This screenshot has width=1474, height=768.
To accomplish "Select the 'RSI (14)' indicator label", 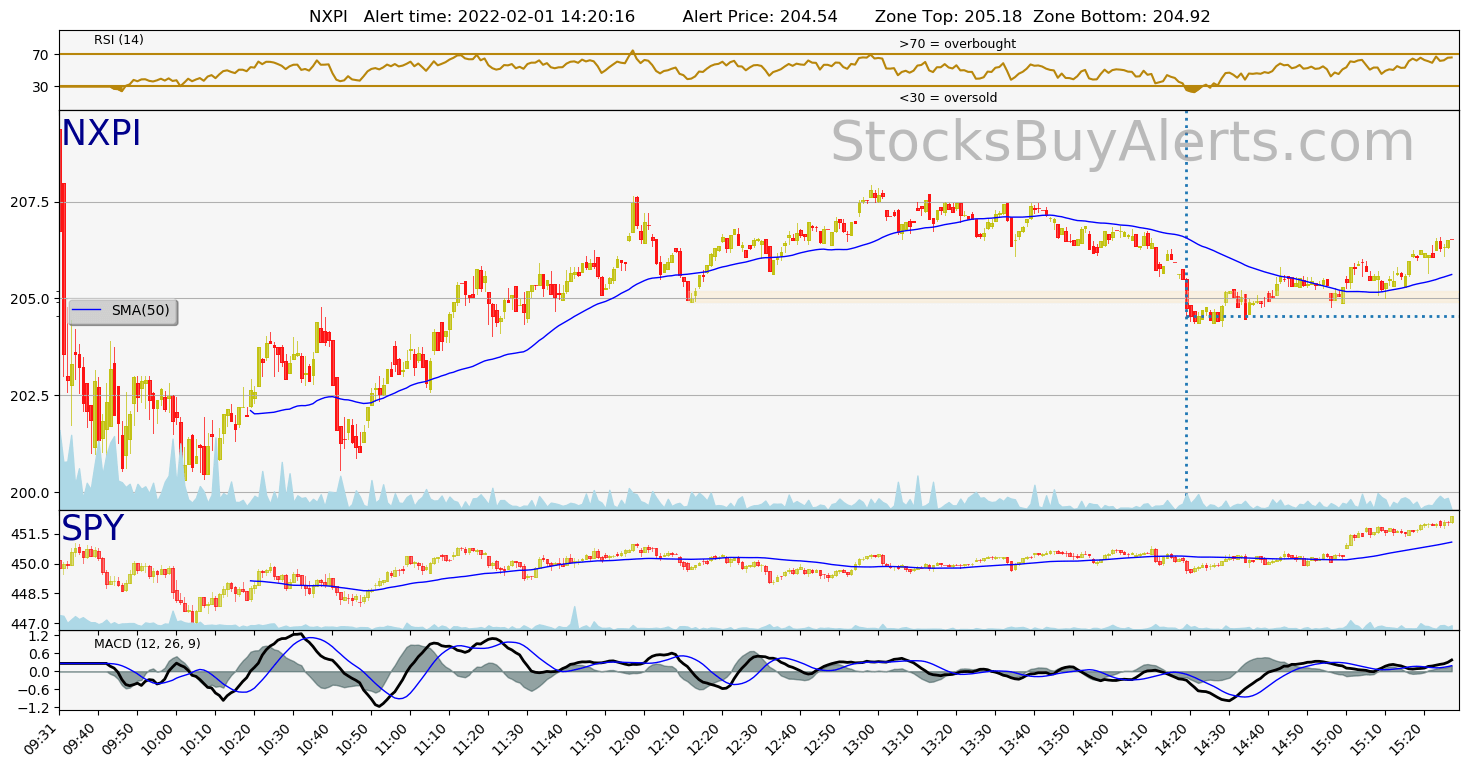I will click(x=119, y=40).
